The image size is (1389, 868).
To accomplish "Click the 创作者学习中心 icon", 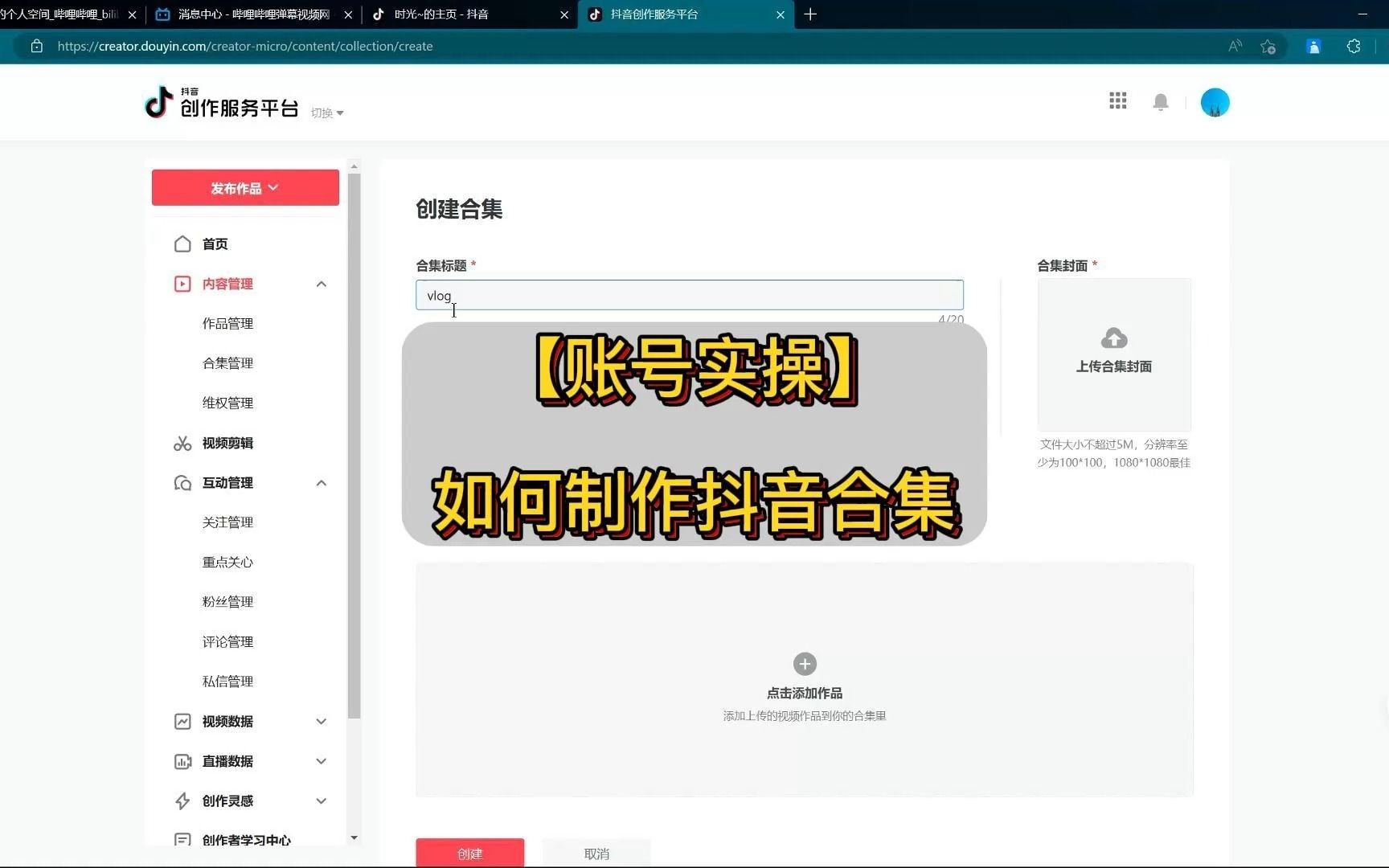I will [182, 839].
